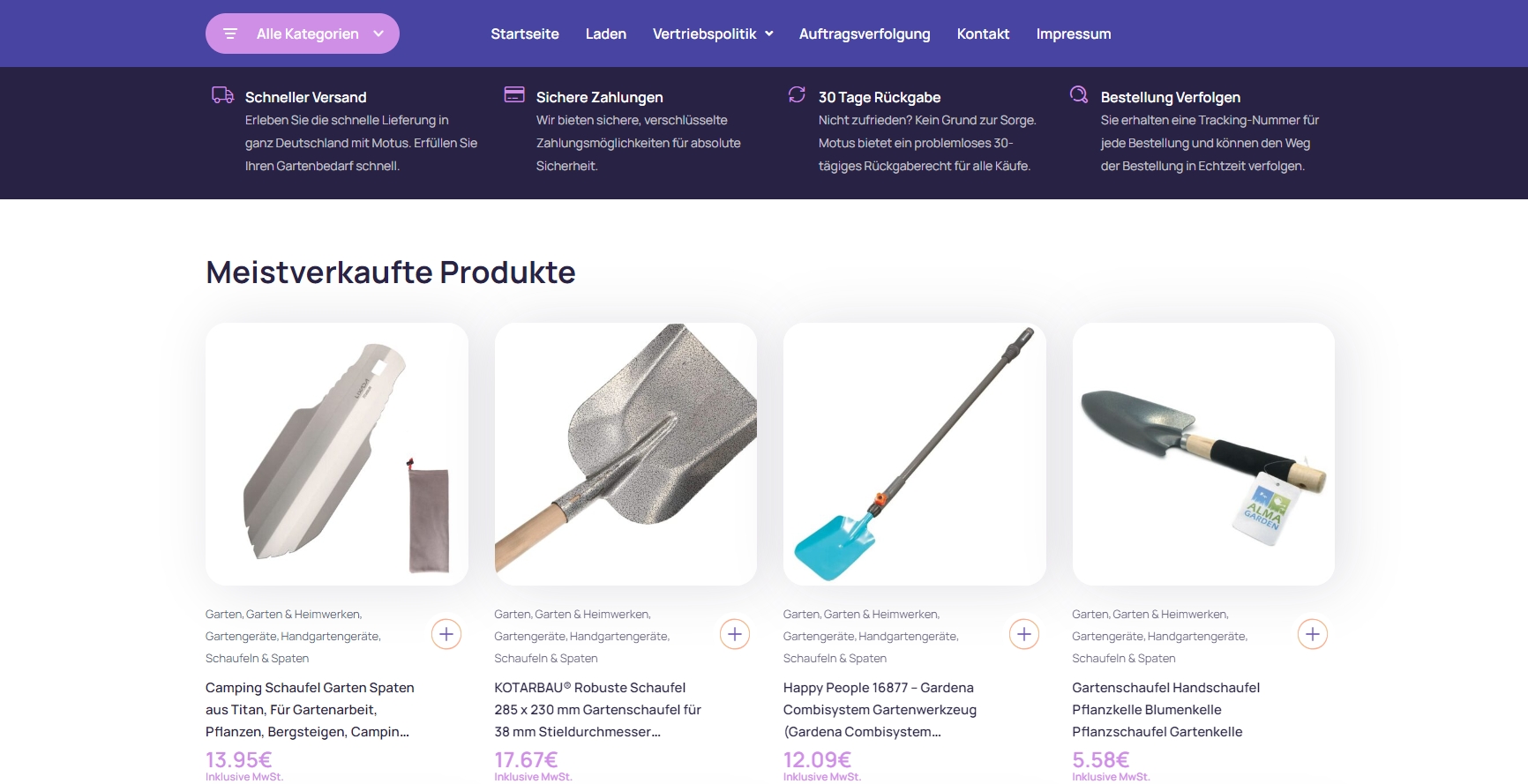Viewport: 1528px width, 784px height.
Task: Add Gartenschaufel Handschaufel via plus icon
Action: (1313, 634)
